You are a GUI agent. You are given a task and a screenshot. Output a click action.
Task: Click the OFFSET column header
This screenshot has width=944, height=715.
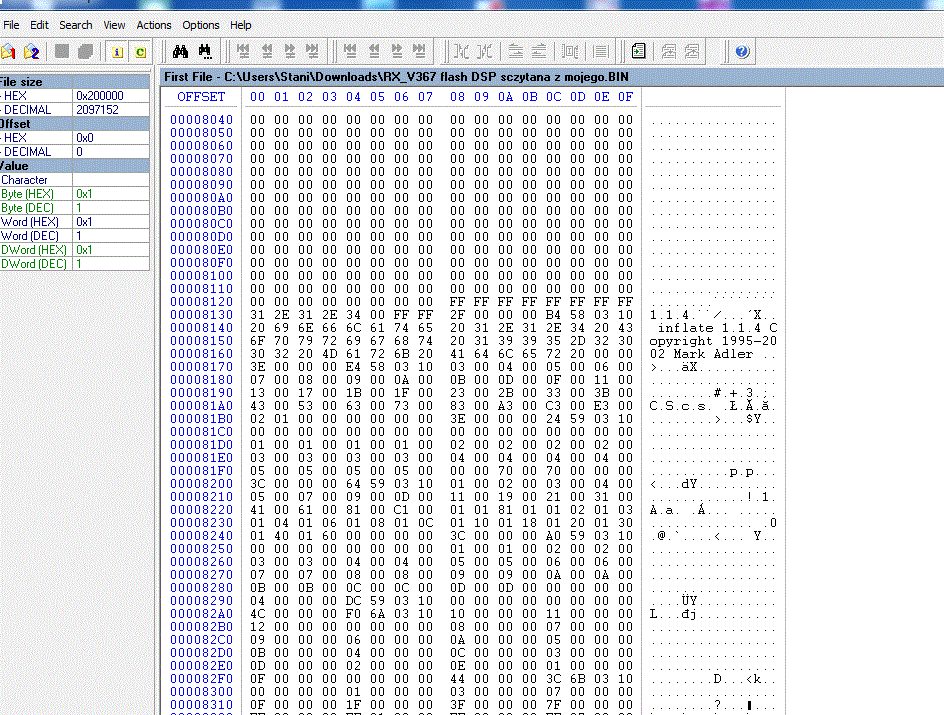tap(201, 97)
